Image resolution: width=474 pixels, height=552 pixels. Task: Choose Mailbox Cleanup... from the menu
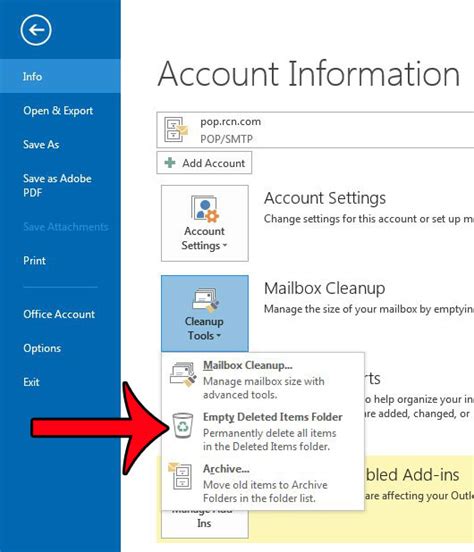(x=263, y=380)
